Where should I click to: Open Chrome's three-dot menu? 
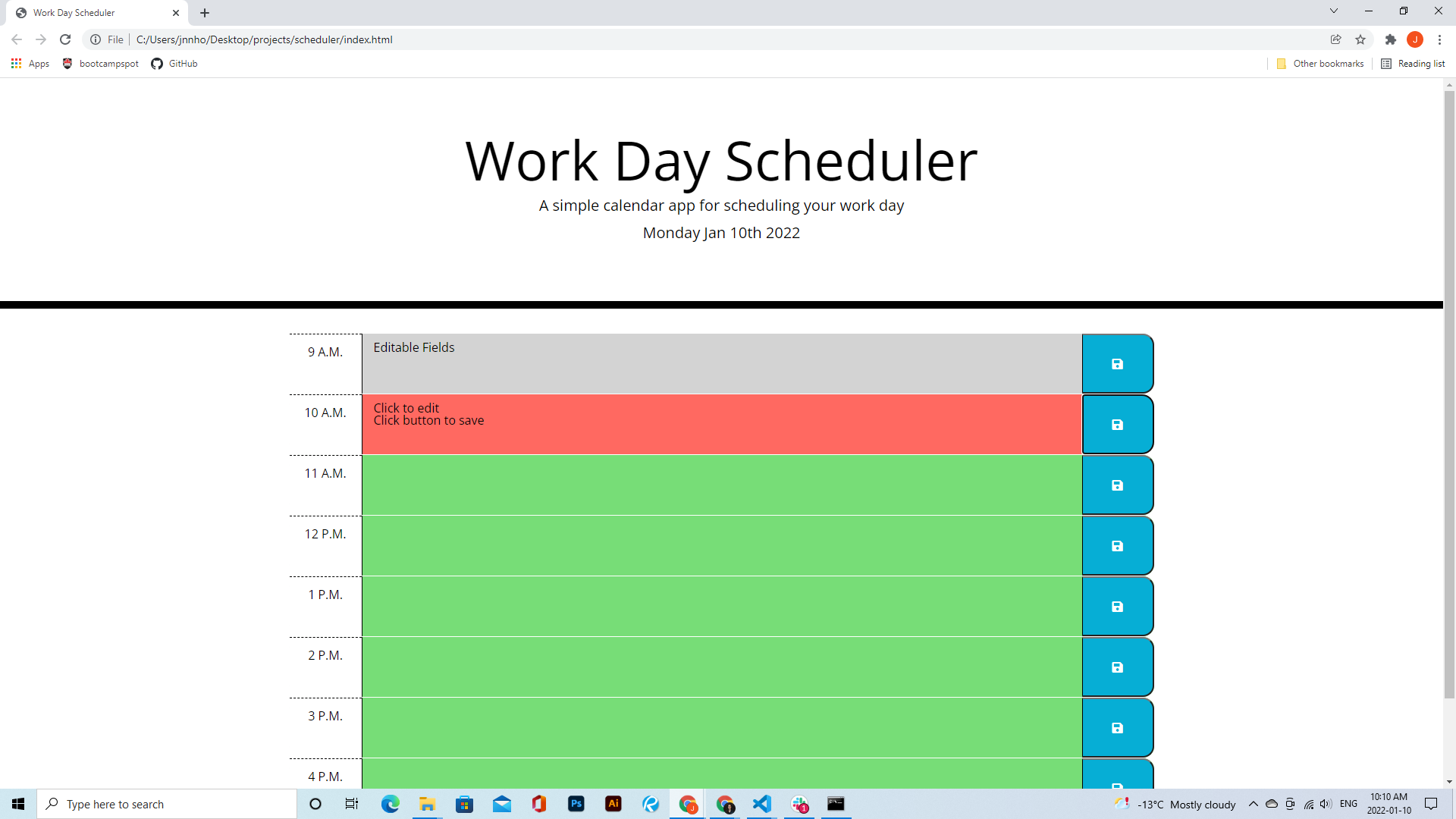pyautogui.click(x=1439, y=39)
